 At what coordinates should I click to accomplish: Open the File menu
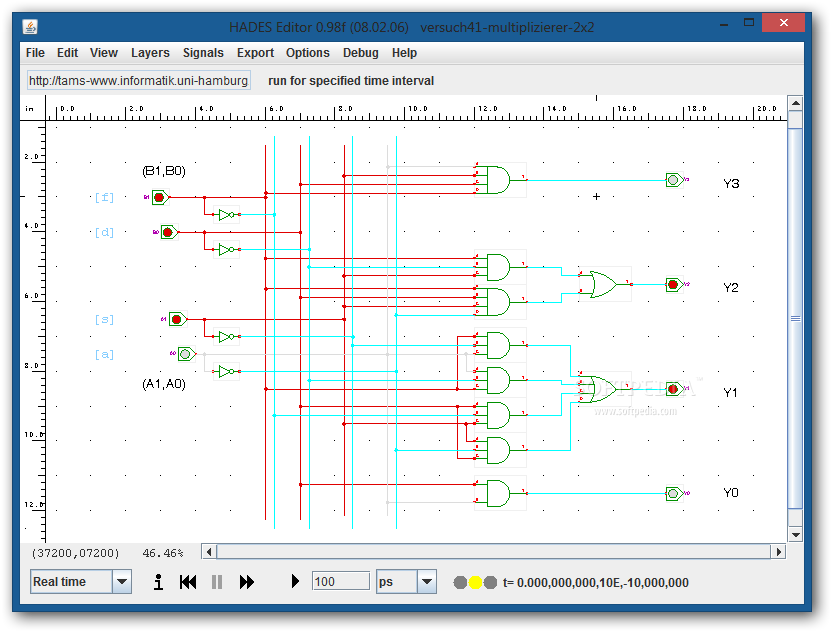coord(35,53)
